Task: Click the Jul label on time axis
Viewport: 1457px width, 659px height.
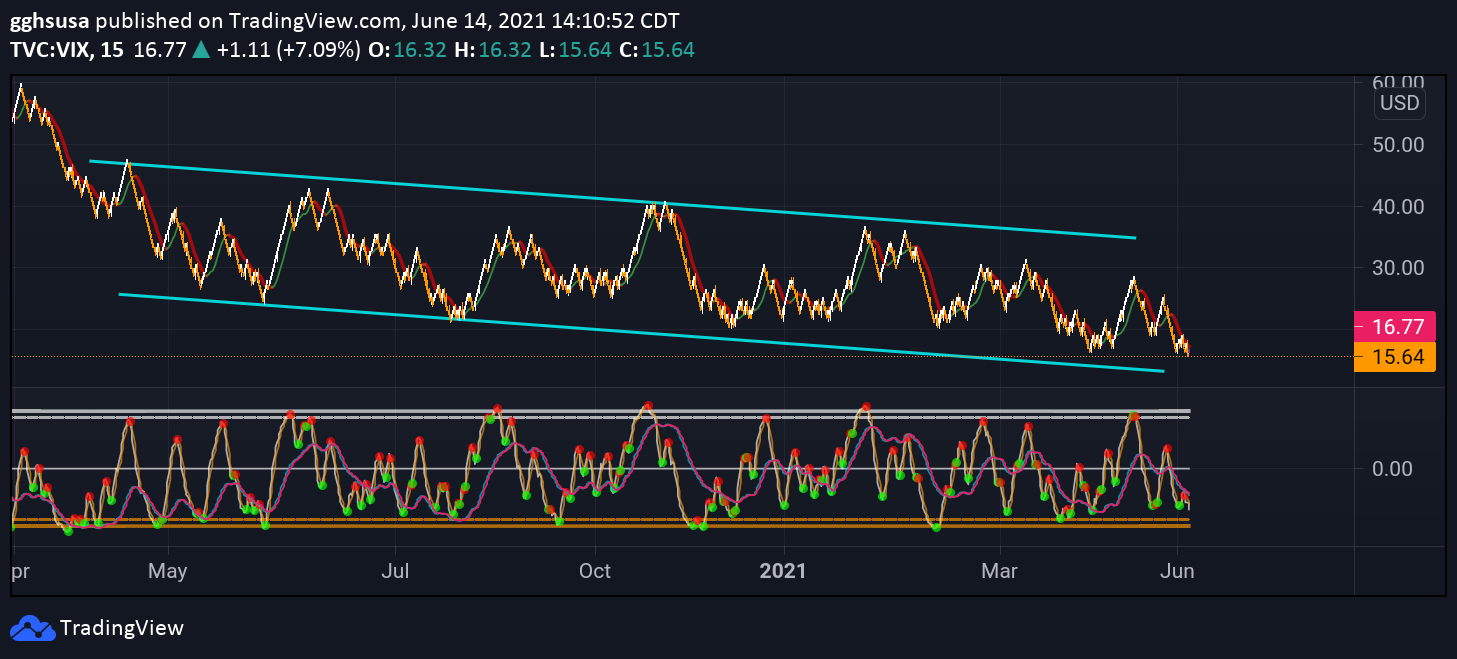Action: pyautogui.click(x=395, y=571)
